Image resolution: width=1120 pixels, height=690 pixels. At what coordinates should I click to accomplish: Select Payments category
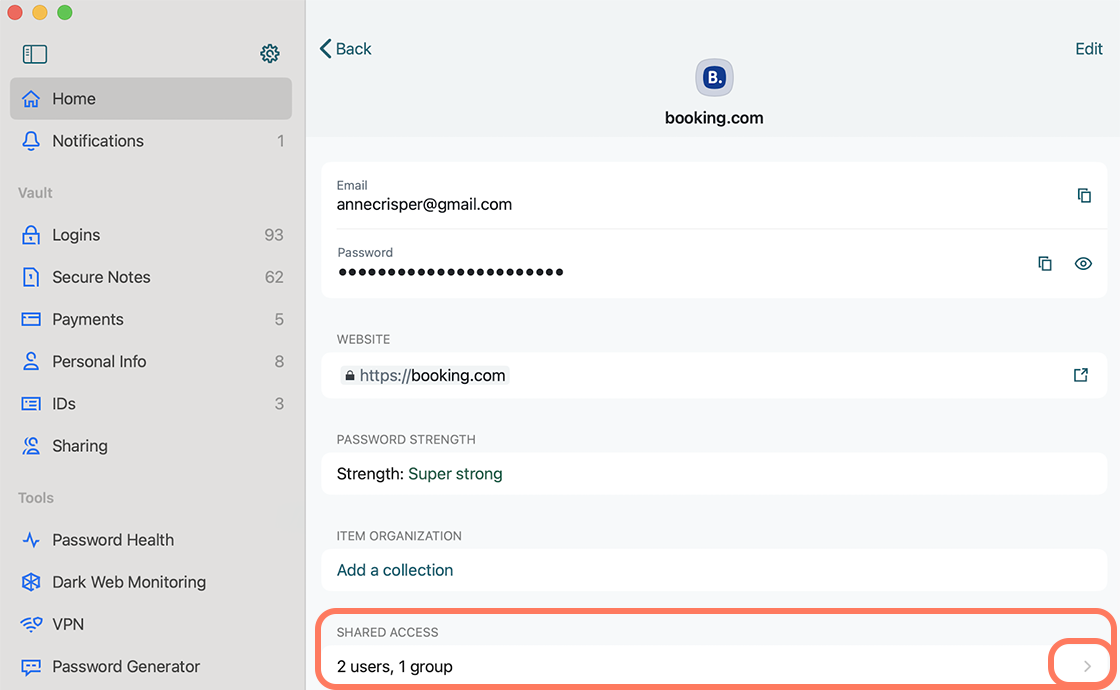[x=151, y=319]
